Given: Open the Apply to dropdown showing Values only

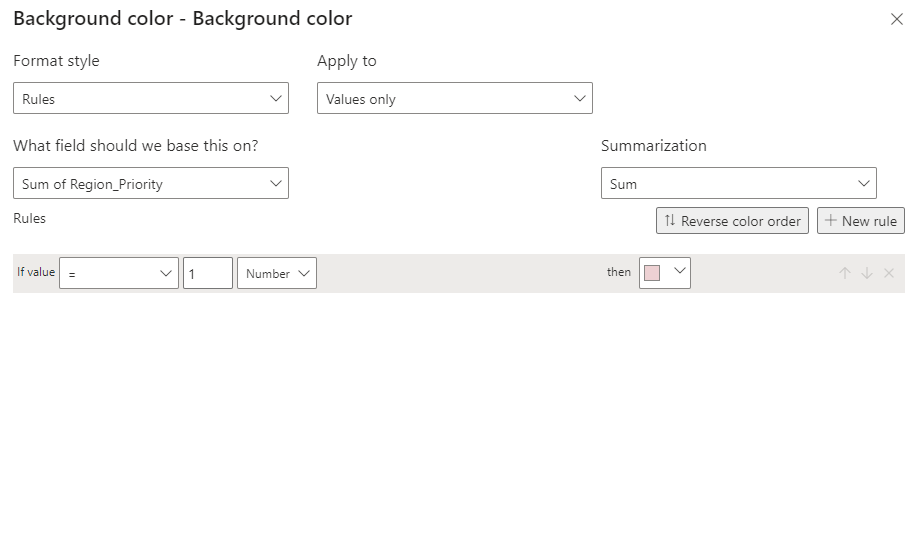Looking at the screenshot, I should 454,98.
